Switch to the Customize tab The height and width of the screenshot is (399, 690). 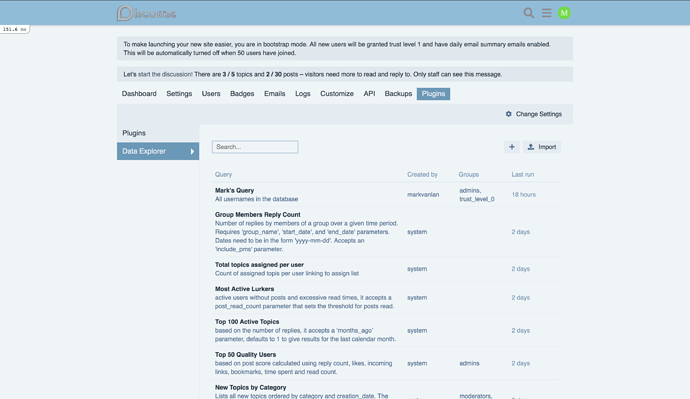tap(337, 94)
